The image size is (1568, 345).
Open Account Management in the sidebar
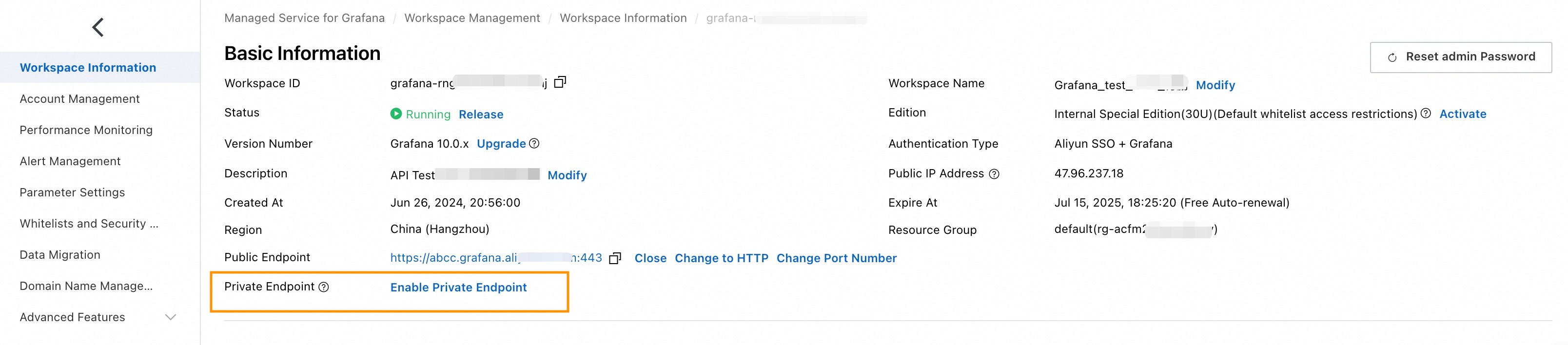coord(80,98)
